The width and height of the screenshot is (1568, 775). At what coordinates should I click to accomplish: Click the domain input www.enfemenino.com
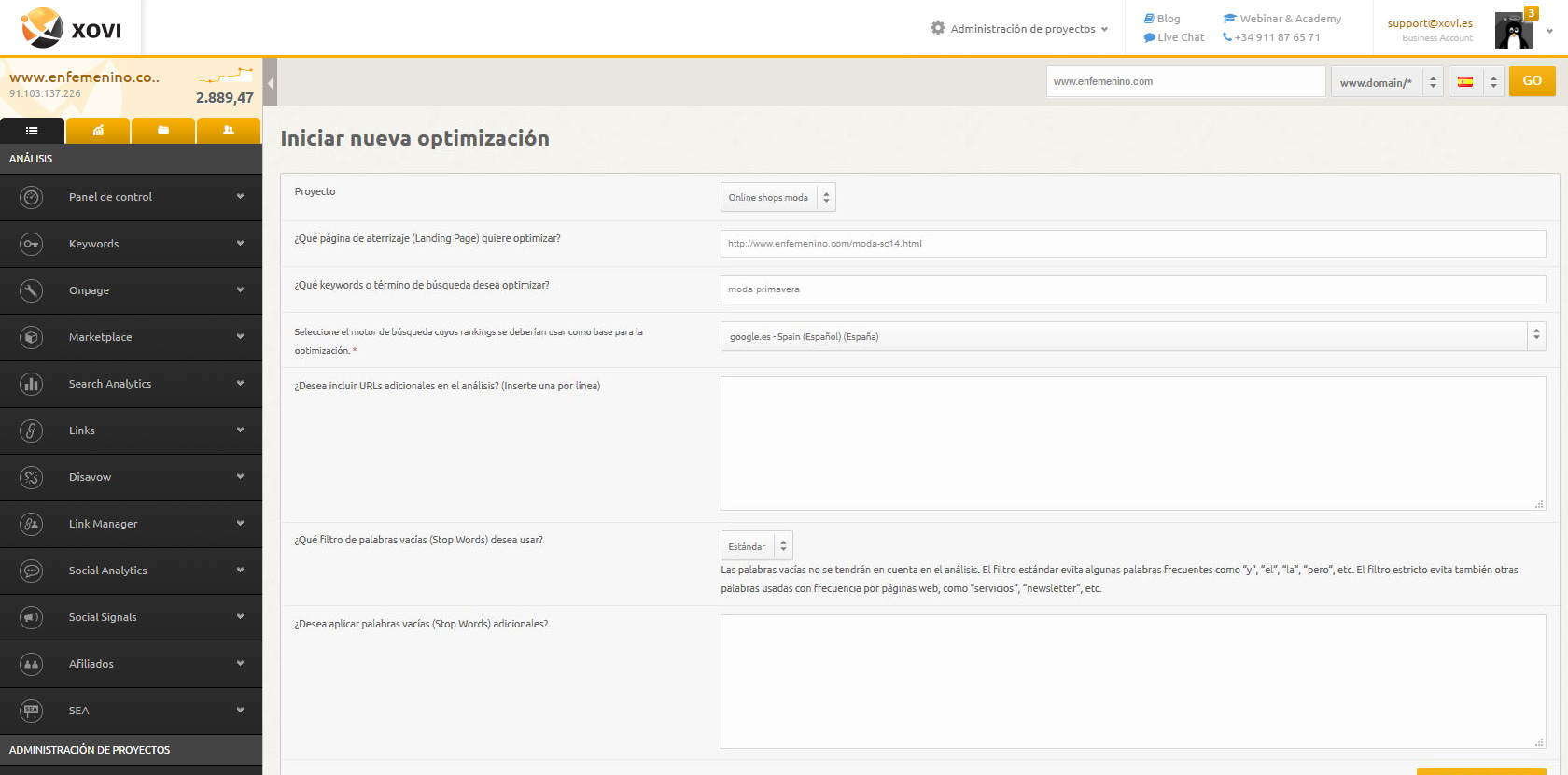[x=1185, y=81]
